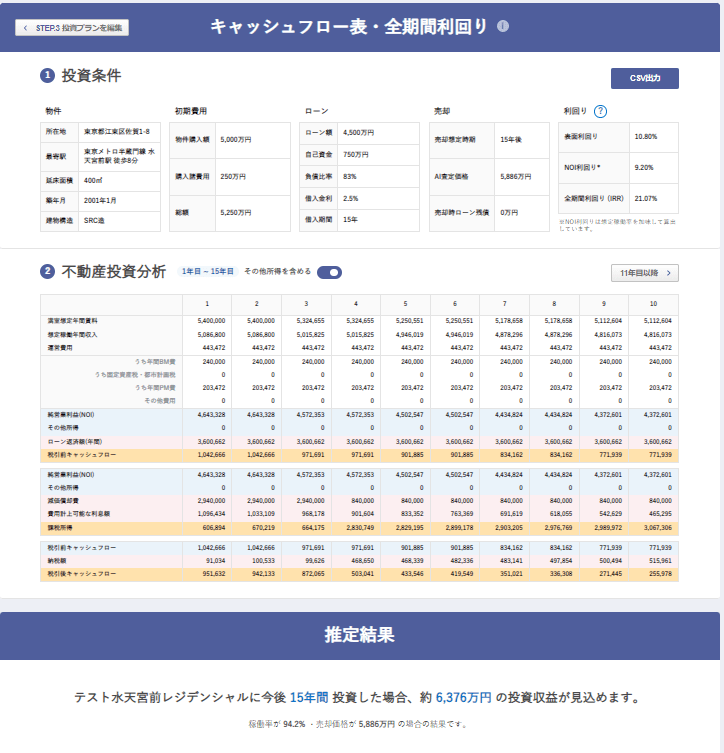Click year 7 納税額 value 483,141
The width and height of the screenshot is (724, 753).
pos(511,561)
